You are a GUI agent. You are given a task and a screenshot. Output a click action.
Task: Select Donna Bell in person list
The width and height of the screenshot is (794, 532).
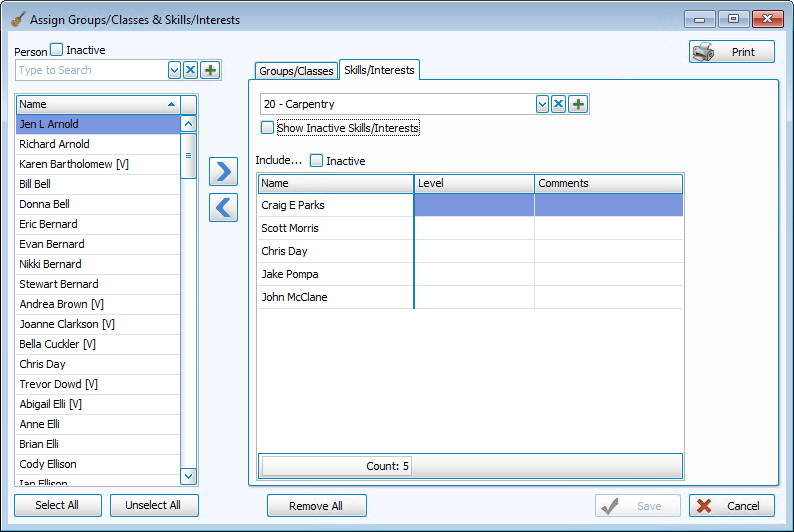click(x=98, y=204)
